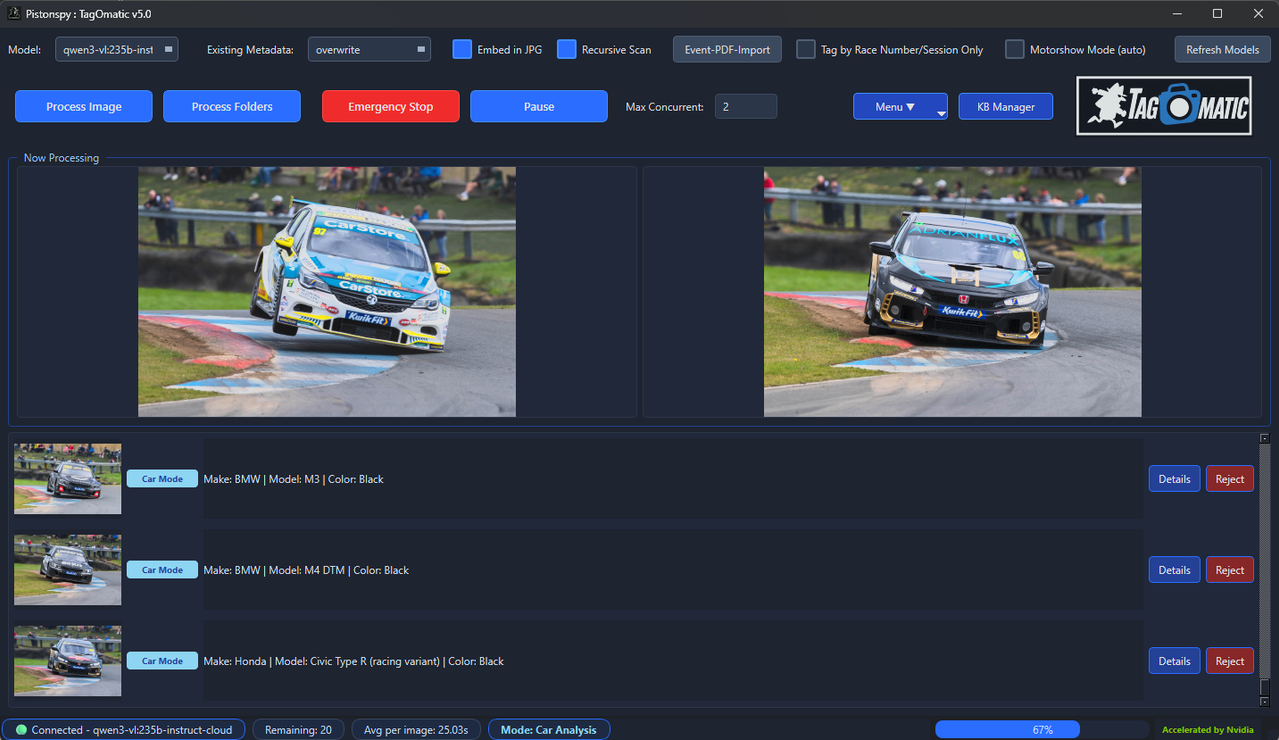Click Car Mode badge on M4 DTM row
This screenshot has width=1279, height=740.
pos(162,570)
